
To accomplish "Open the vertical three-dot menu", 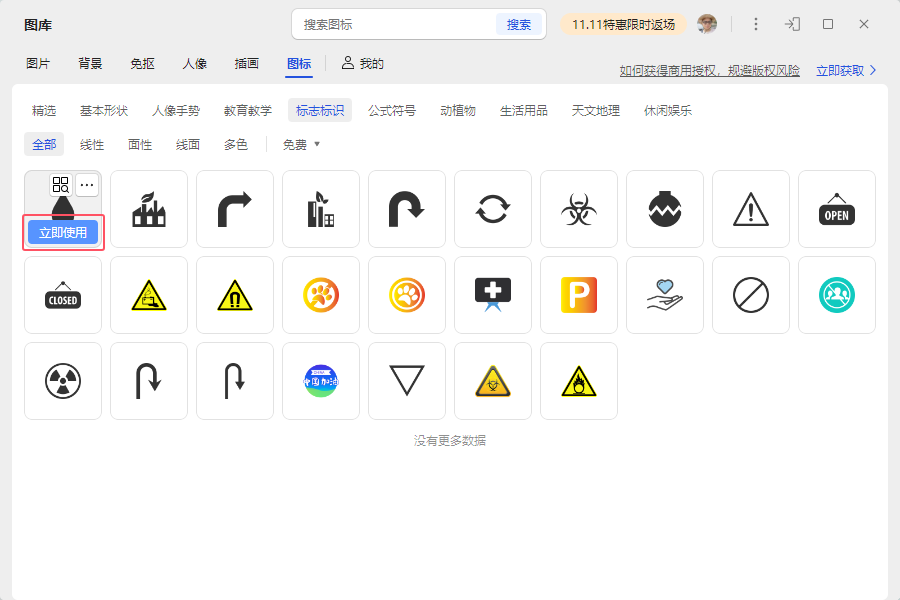I will (755, 24).
